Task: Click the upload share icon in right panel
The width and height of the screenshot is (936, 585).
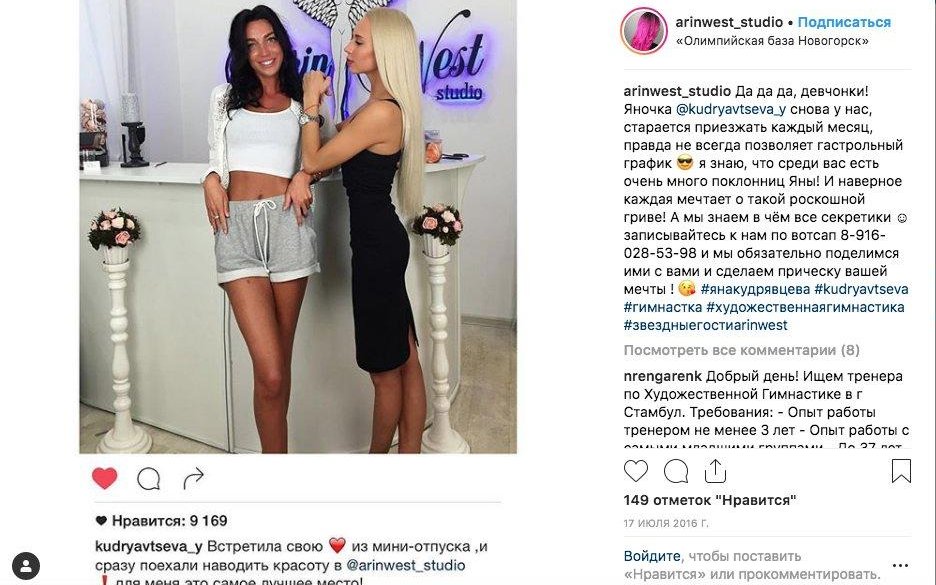Action: coord(715,471)
